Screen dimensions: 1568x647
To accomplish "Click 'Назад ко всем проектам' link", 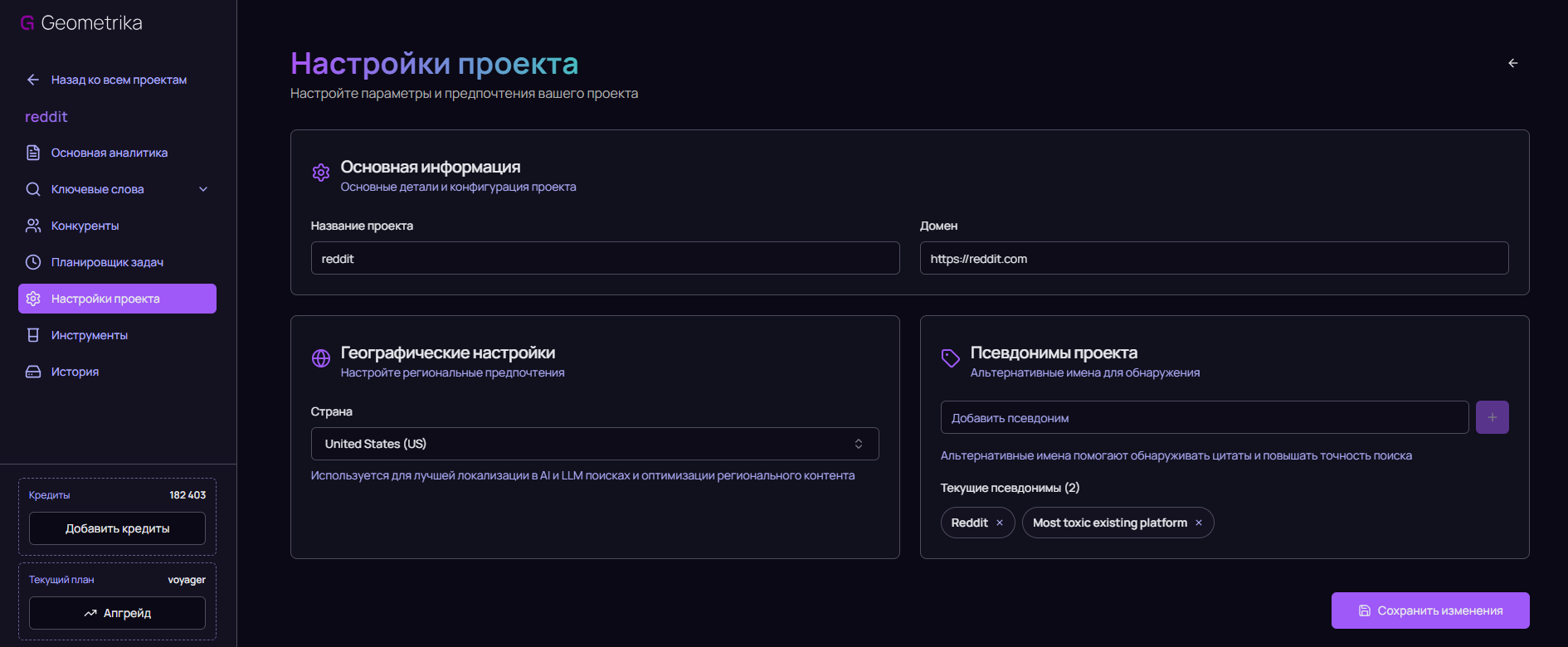I will 119,80.
